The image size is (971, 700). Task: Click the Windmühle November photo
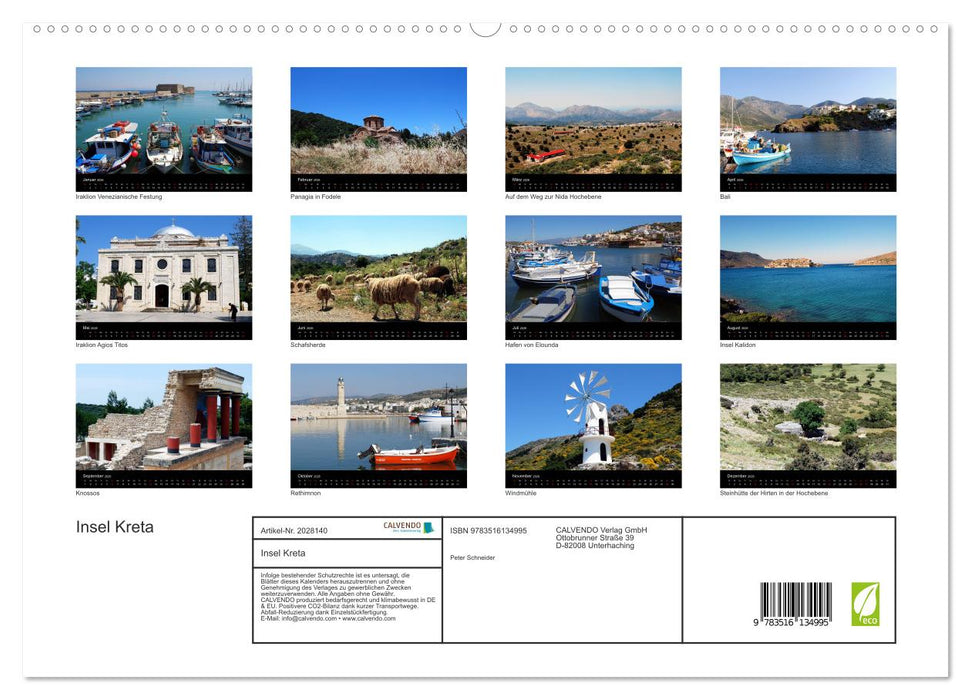593,424
